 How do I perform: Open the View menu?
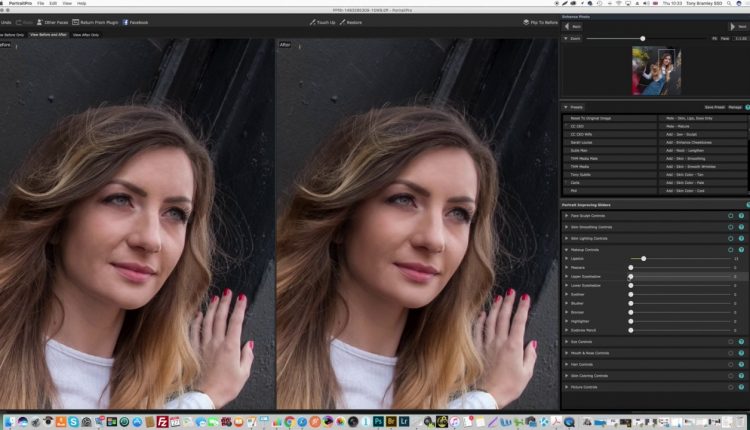click(x=67, y=3)
